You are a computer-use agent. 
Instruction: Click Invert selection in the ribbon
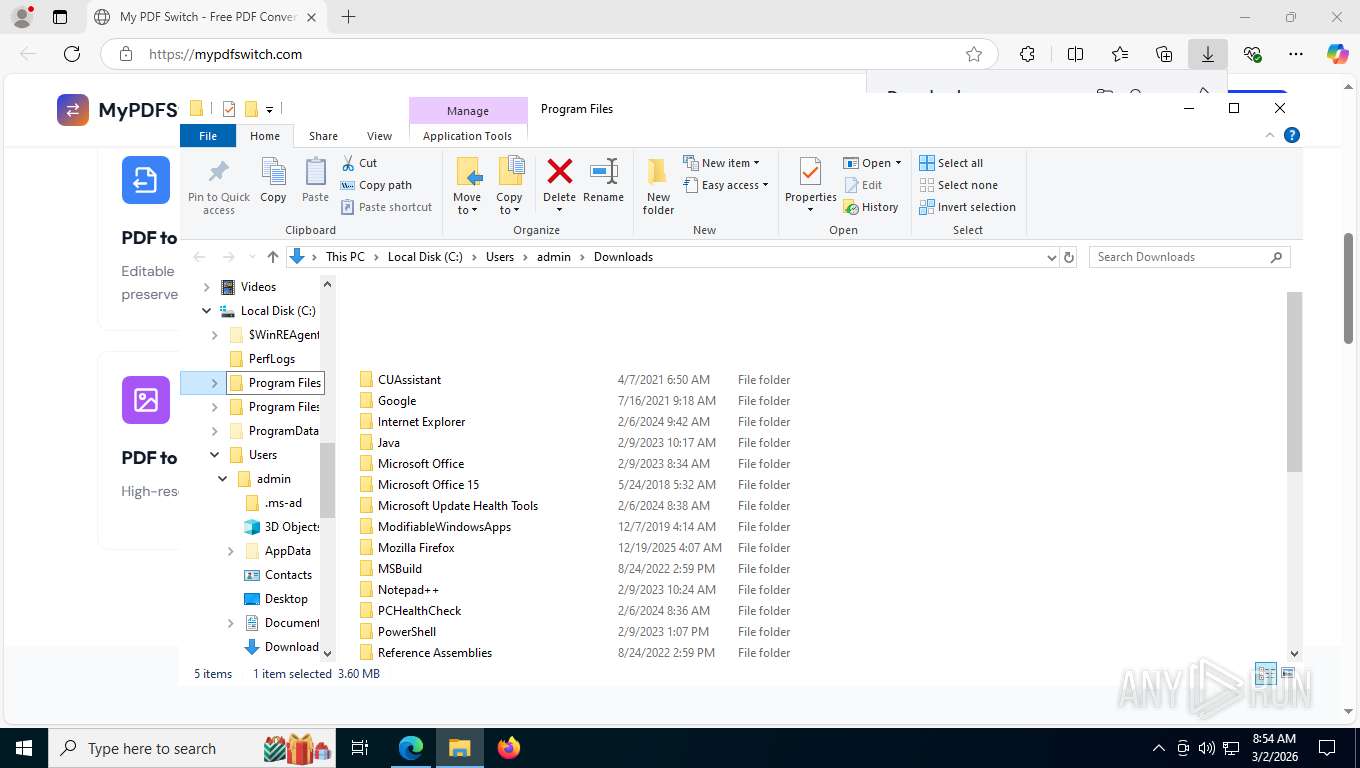coord(967,207)
